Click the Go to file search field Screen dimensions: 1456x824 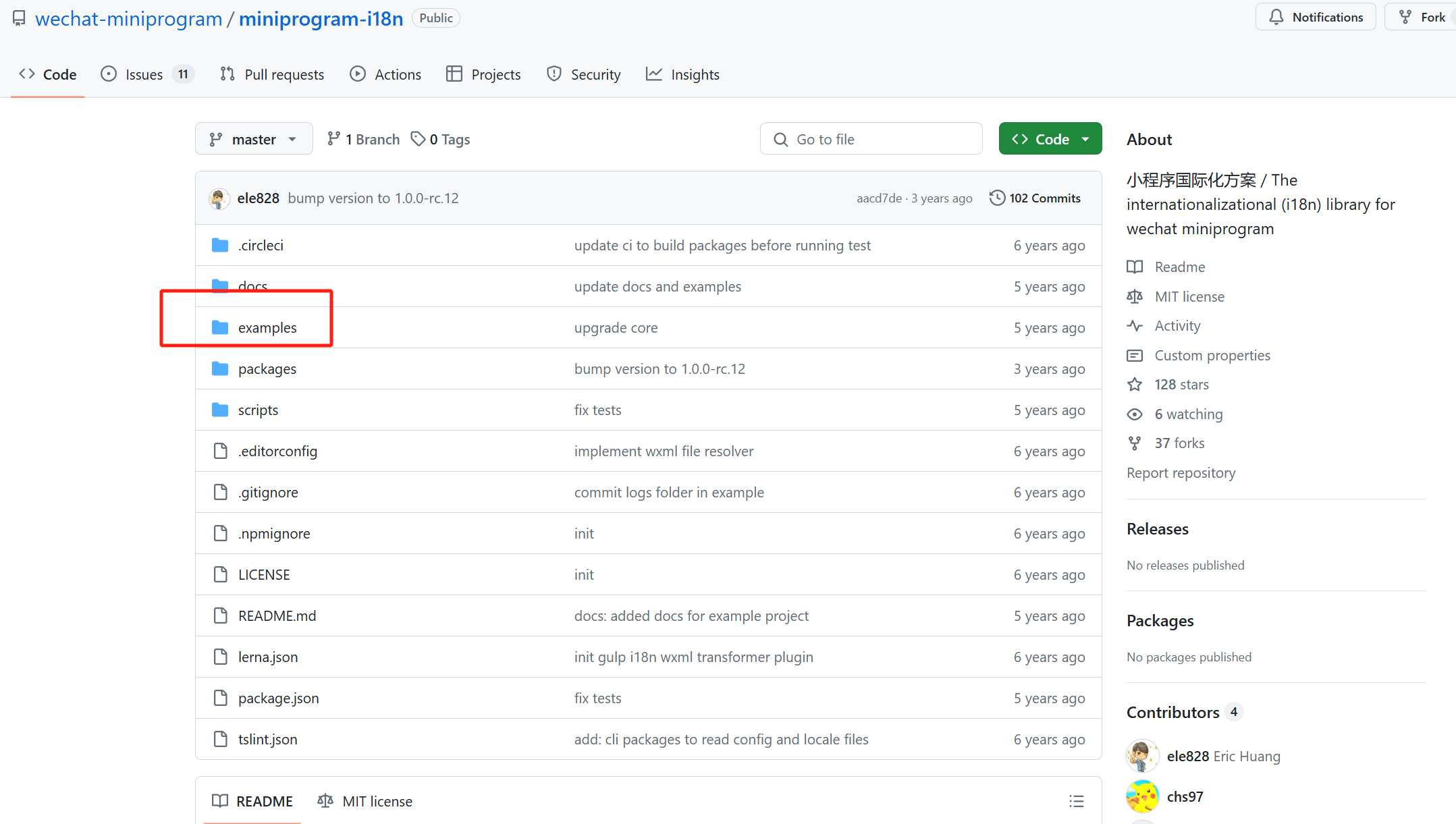click(x=871, y=139)
